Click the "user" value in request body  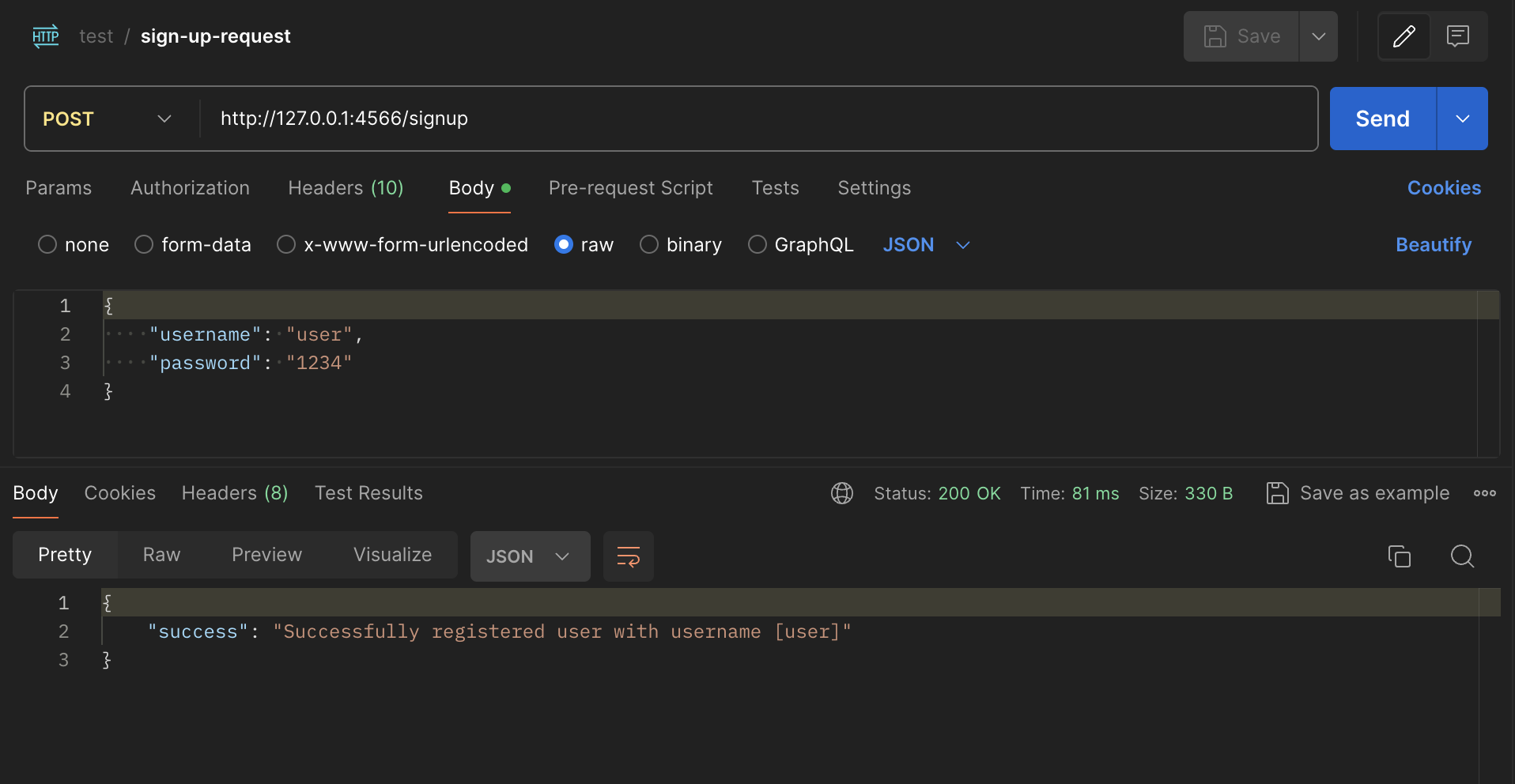pyautogui.click(x=319, y=335)
